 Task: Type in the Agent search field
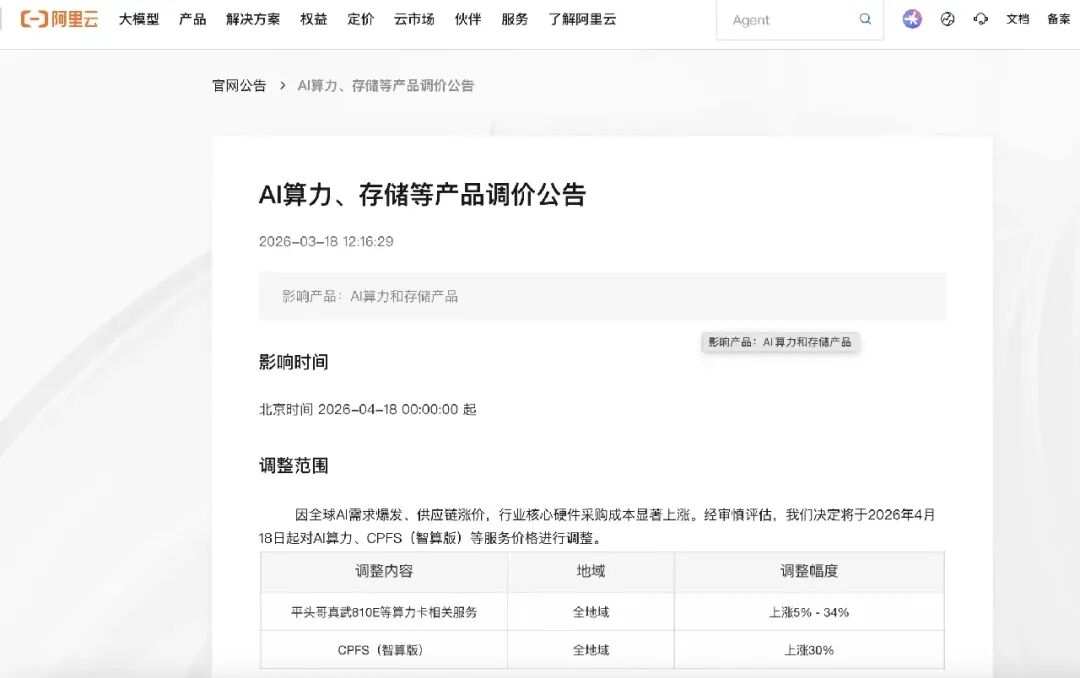[x=790, y=20]
